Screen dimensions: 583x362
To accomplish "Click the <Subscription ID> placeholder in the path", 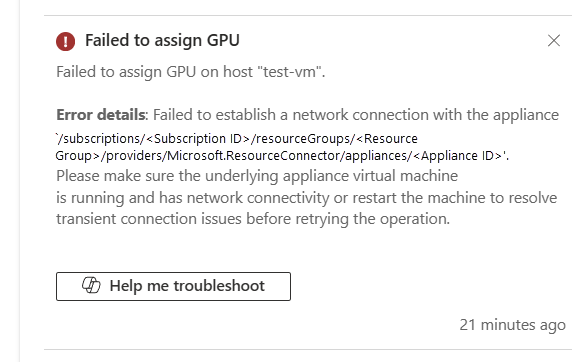I will tap(198, 139).
